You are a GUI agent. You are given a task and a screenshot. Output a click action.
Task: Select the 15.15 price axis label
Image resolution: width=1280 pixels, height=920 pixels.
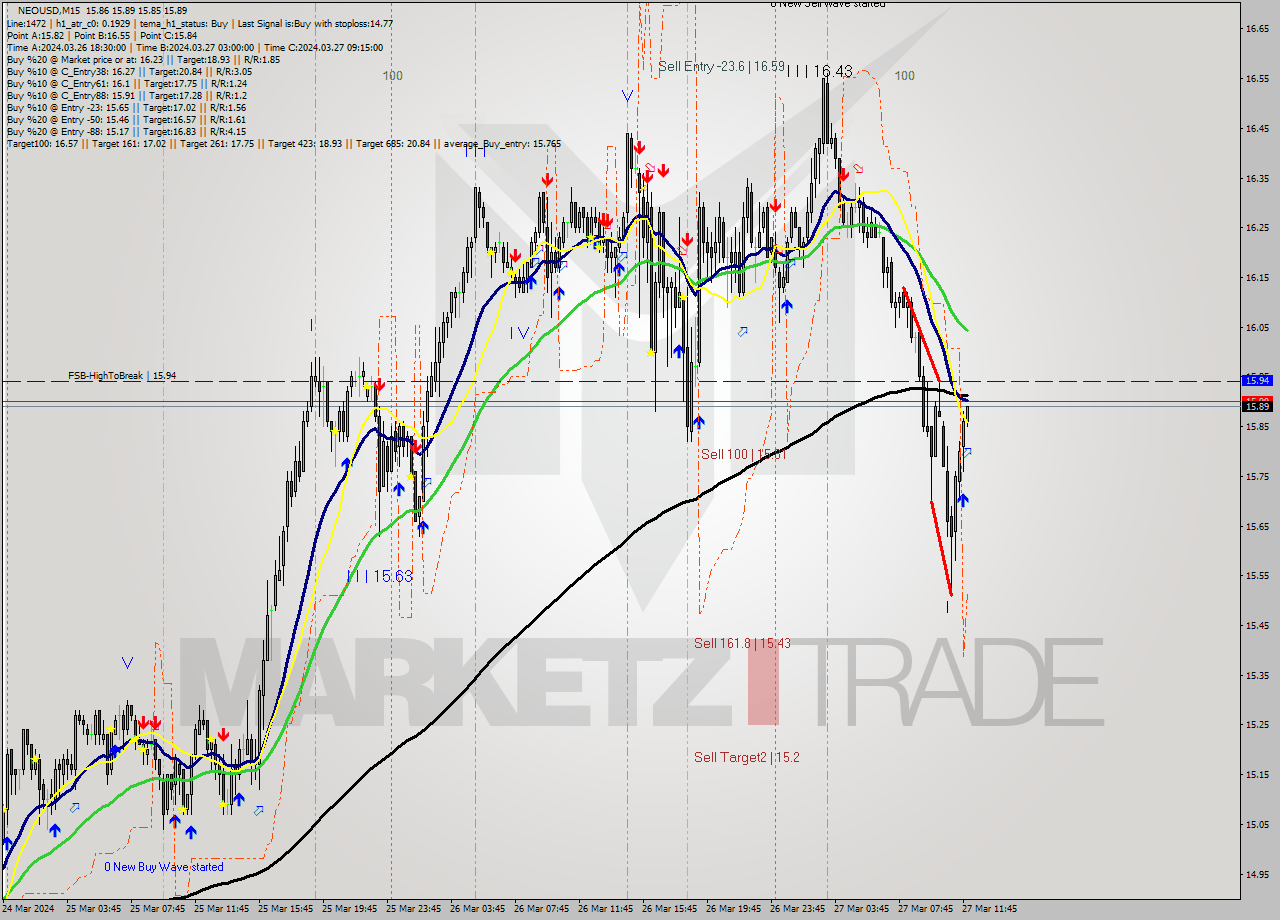pyautogui.click(x=1257, y=774)
